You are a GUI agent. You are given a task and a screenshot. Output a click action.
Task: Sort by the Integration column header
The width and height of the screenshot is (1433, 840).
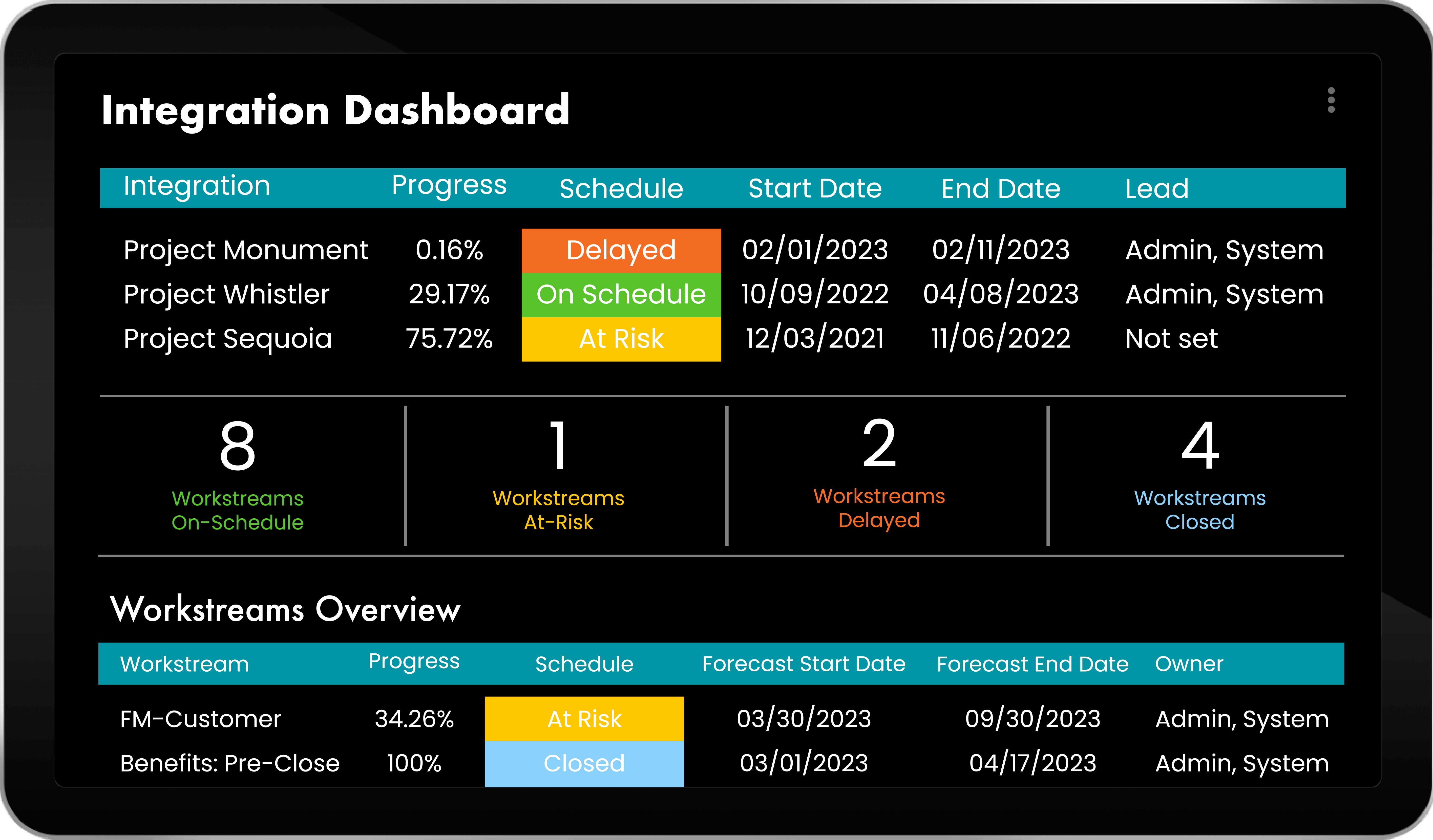point(197,186)
